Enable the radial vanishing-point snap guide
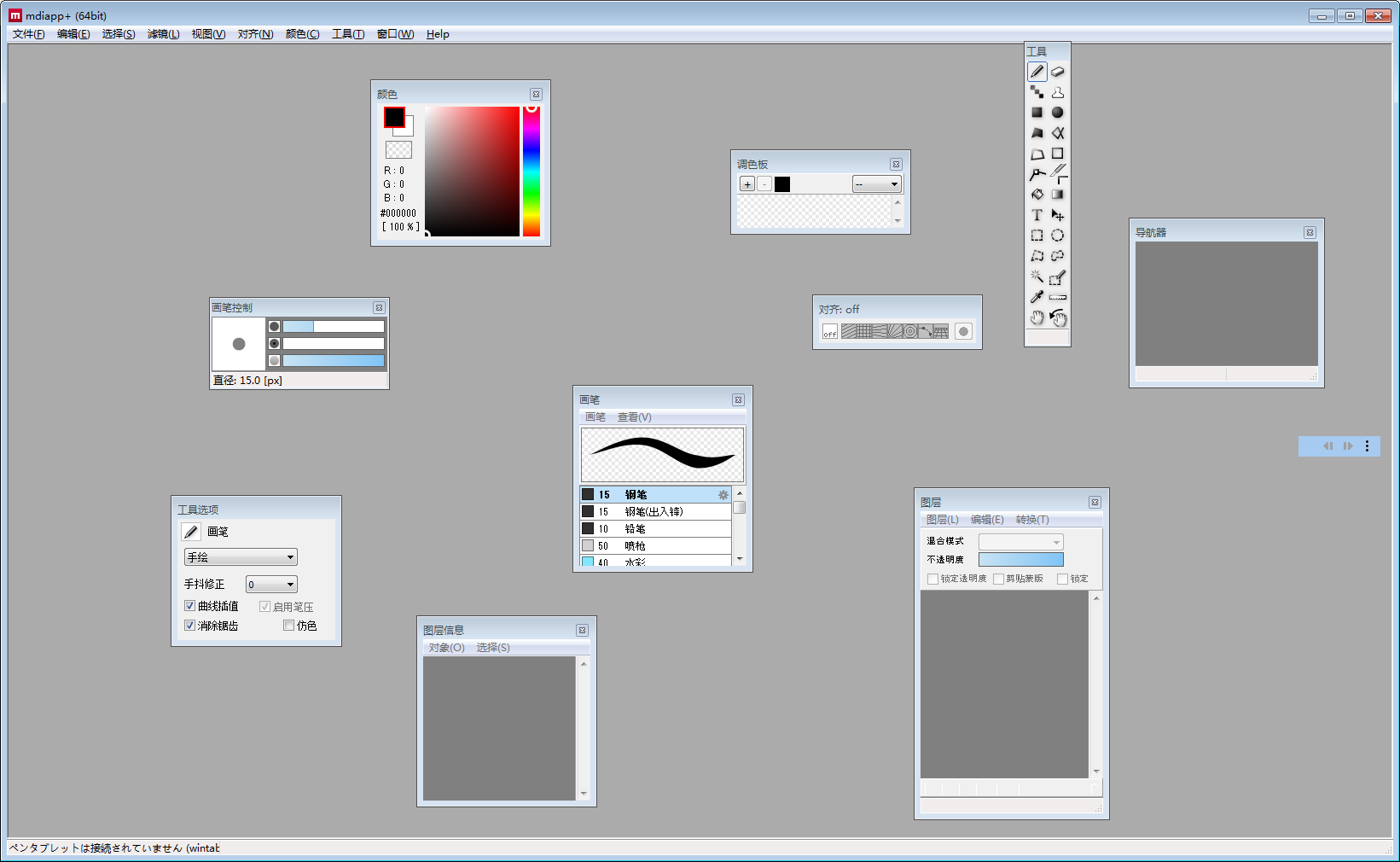 895,331
